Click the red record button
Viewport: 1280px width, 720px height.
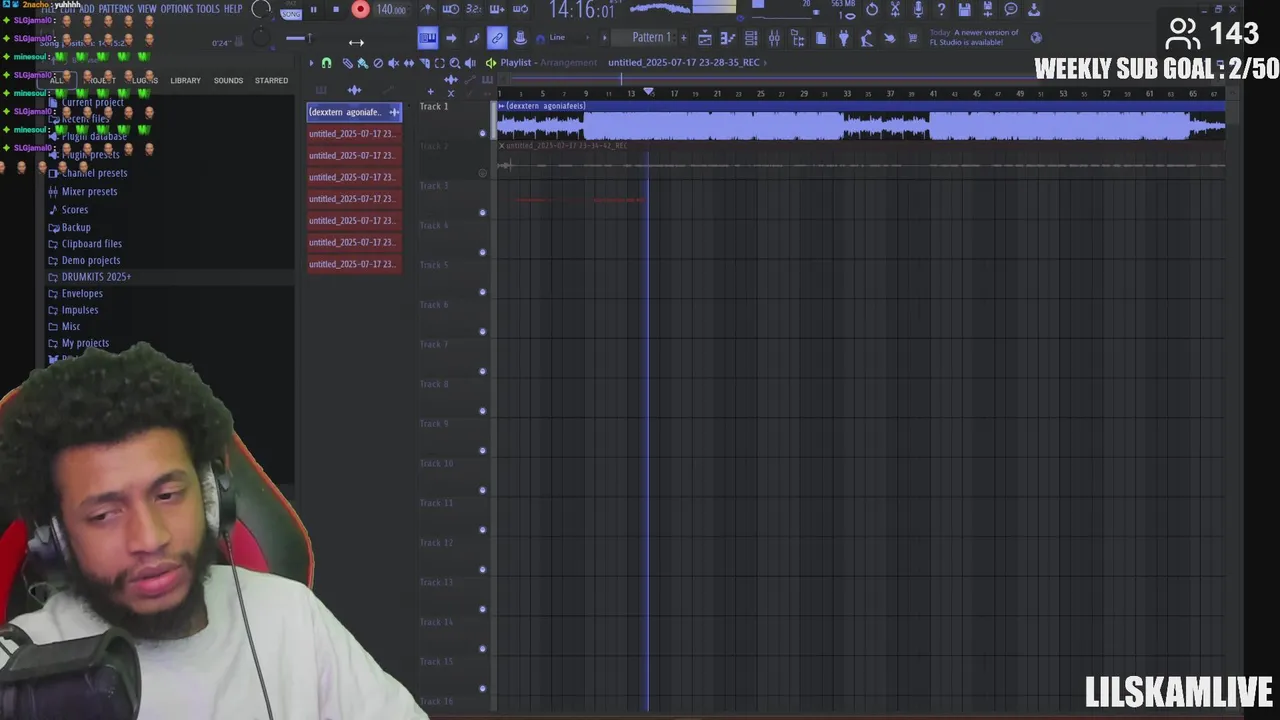(360, 9)
